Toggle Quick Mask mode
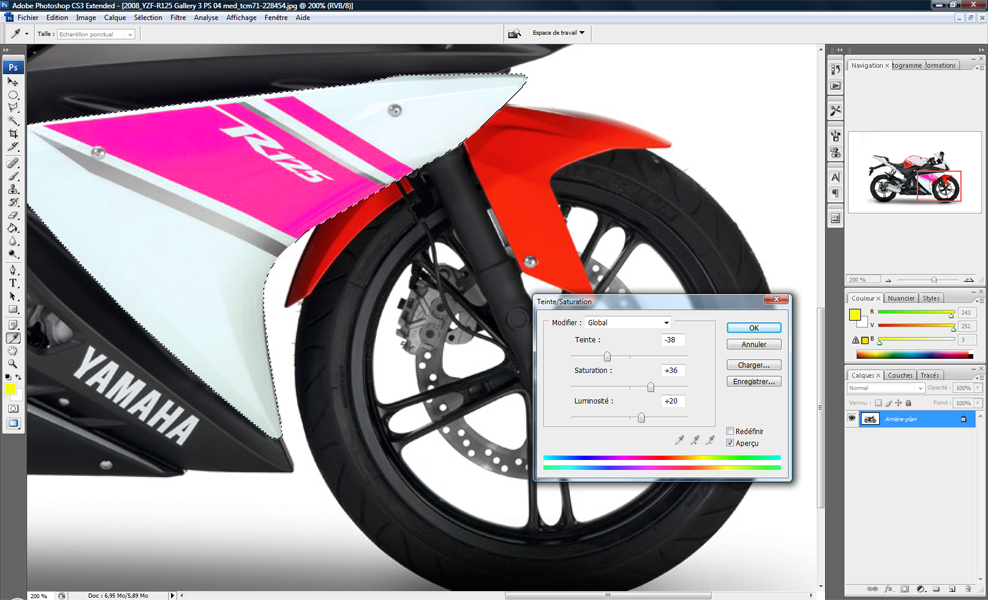Viewport: 988px width, 600px height. click(x=13, y=408)
